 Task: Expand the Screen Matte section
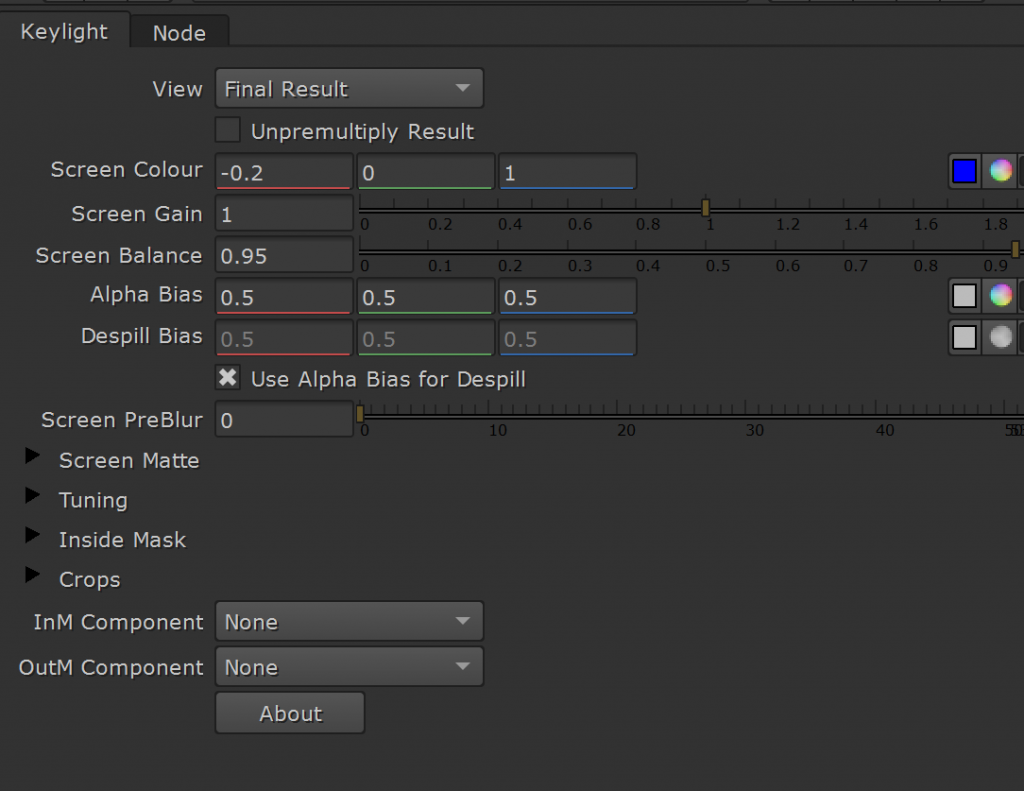point(32,456)
